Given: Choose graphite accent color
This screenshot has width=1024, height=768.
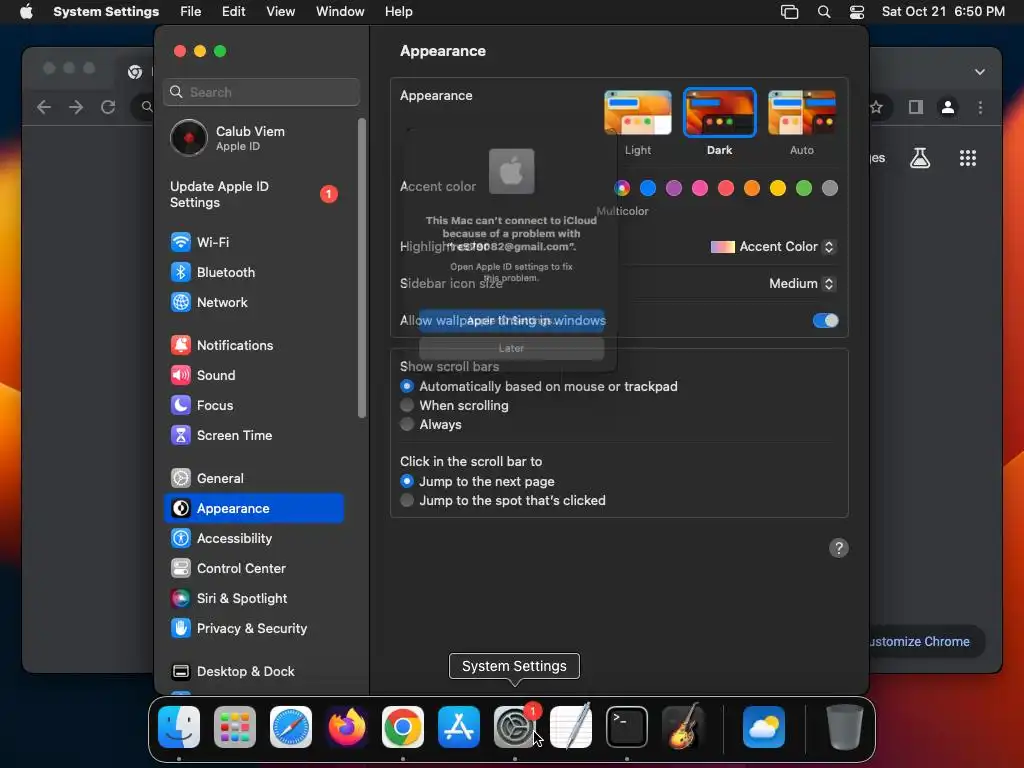Looking at the screenshot, I should pyautogui.click(x=830, y=189).
